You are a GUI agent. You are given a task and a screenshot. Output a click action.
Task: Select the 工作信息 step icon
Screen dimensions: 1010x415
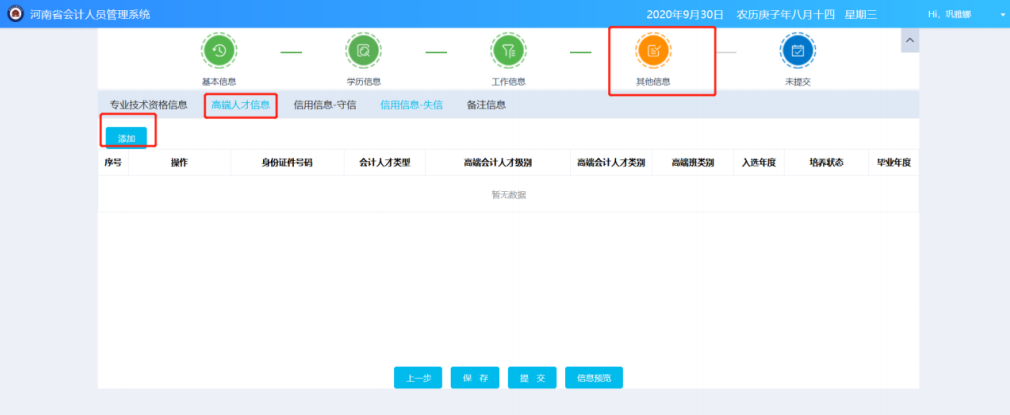[508, 51]
